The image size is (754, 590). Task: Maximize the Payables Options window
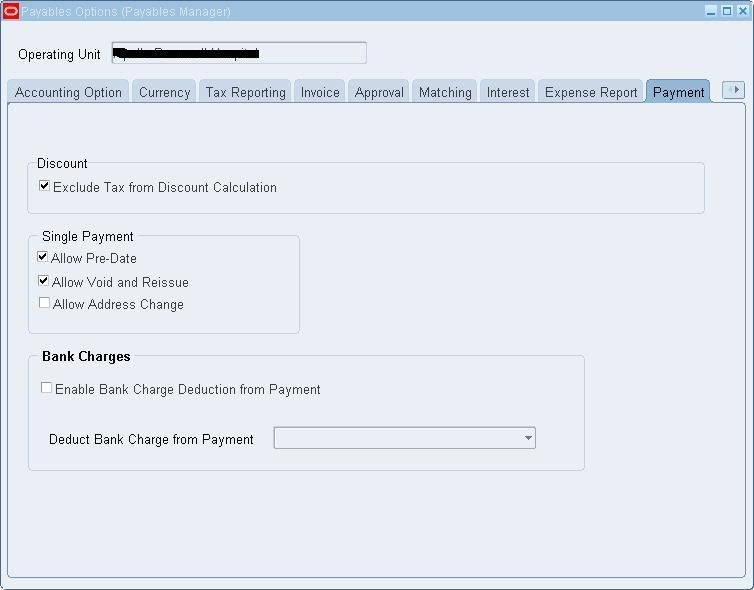[x=727, y=11]
